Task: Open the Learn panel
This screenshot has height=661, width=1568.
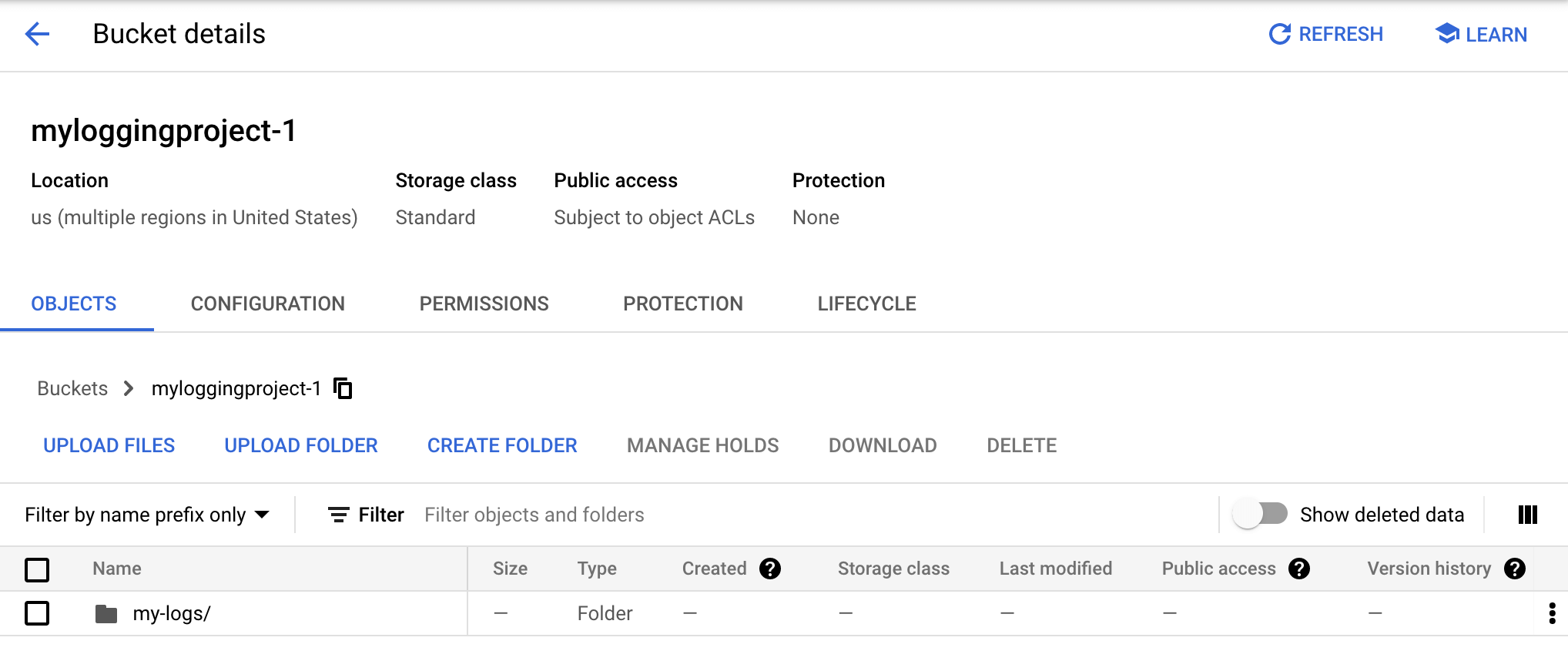Action: pos(1481,34)
